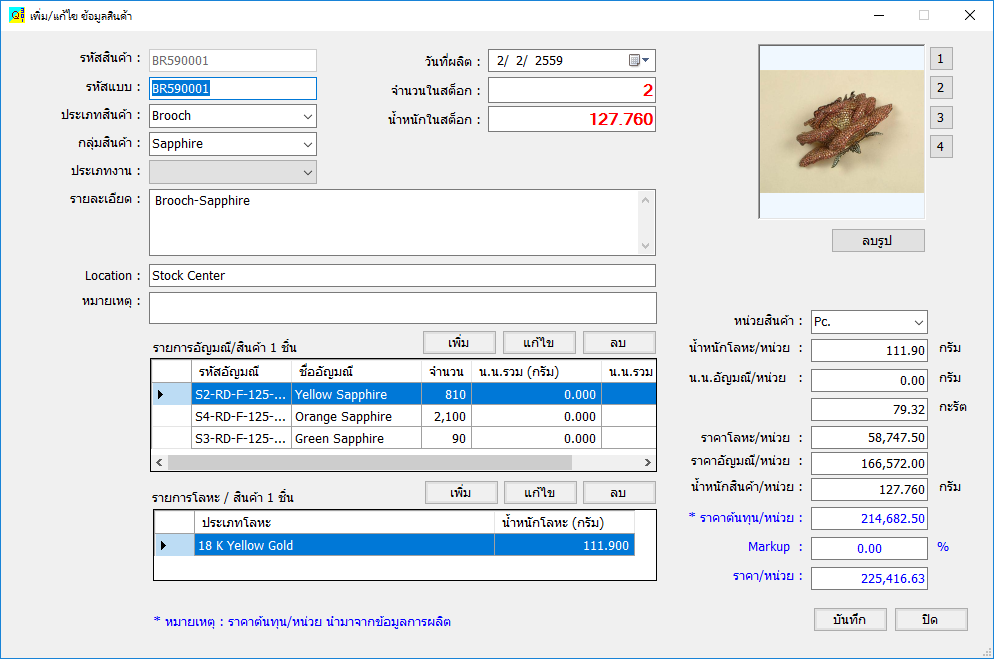Open the Pc. unit dropdown
994x659 pixels.
(918, 322)
